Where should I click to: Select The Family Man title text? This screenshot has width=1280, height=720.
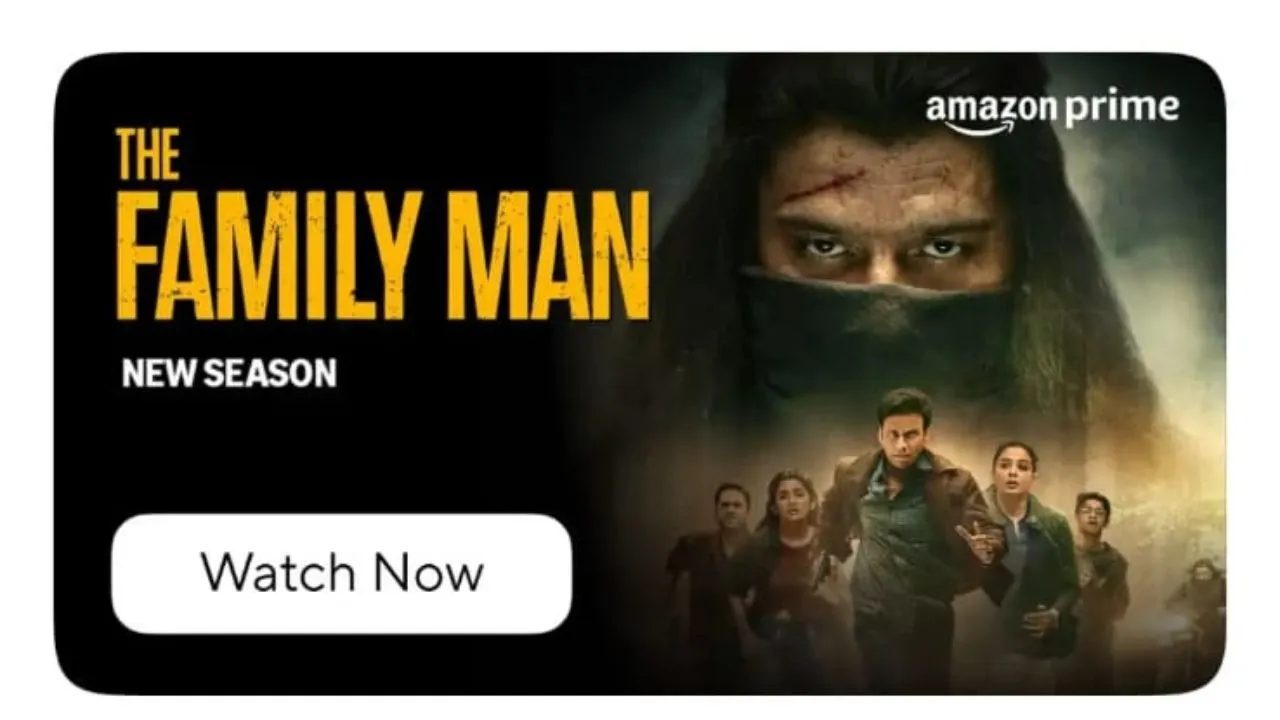[x=383, y=224]
